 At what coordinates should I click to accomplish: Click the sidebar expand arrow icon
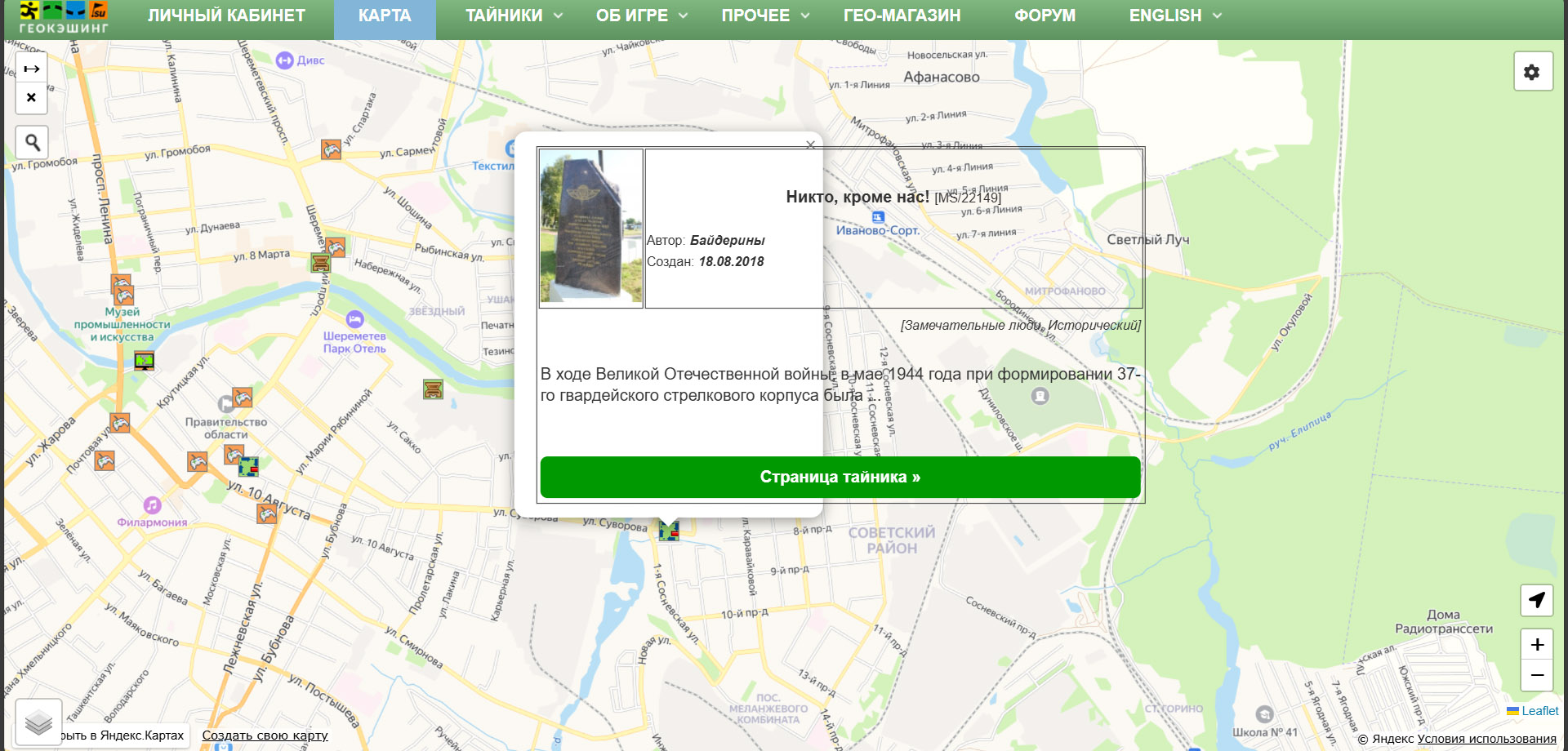click(32, 69)
